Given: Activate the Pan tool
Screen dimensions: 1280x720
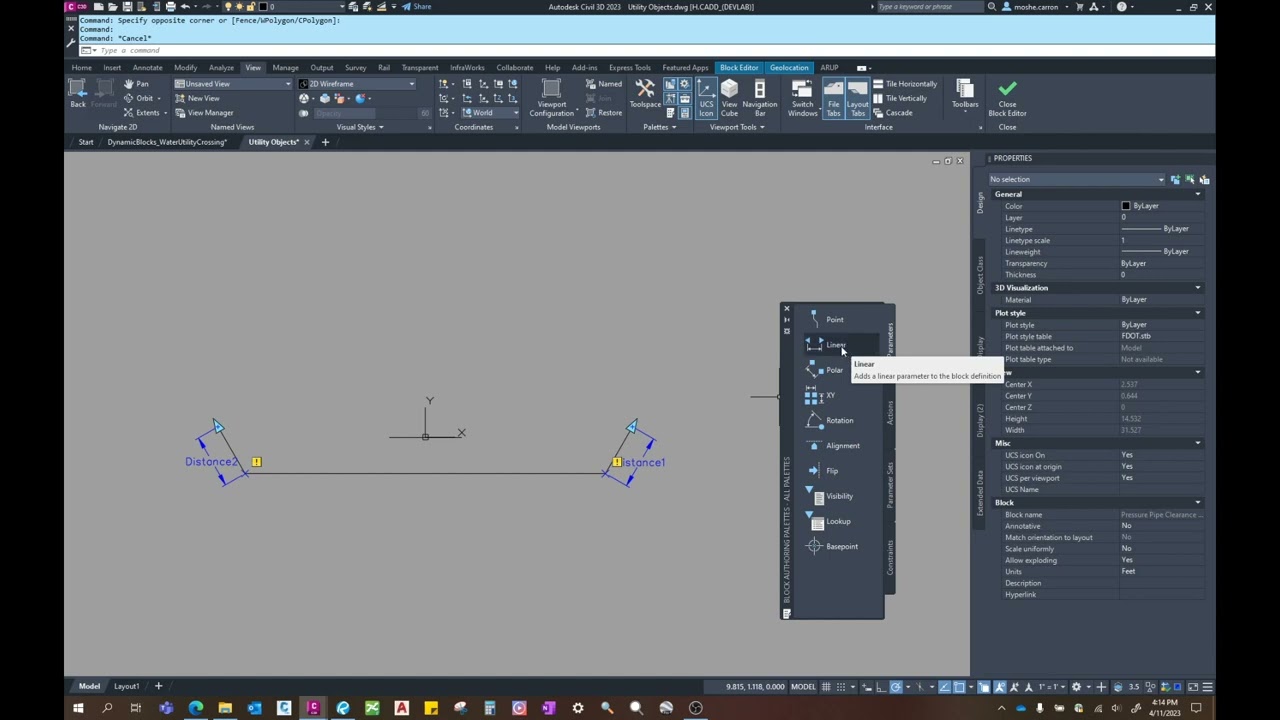Looking at the screenshot, I should [136, 84].
